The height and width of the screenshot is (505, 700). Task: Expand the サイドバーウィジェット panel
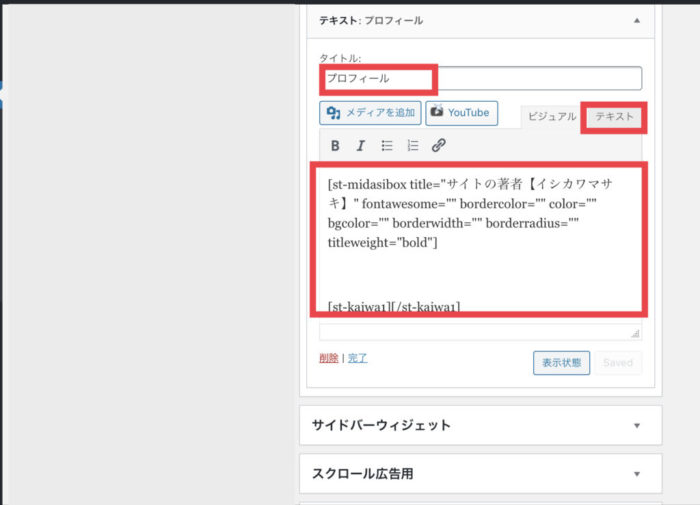point(637,426)
